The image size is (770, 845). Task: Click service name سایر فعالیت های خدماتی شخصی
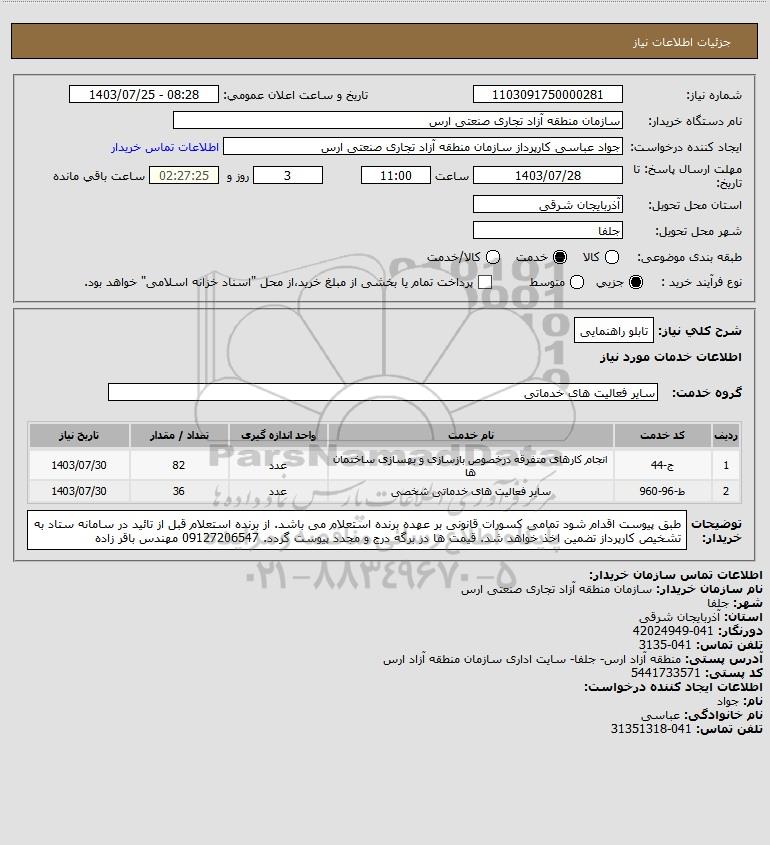(471, 491)
